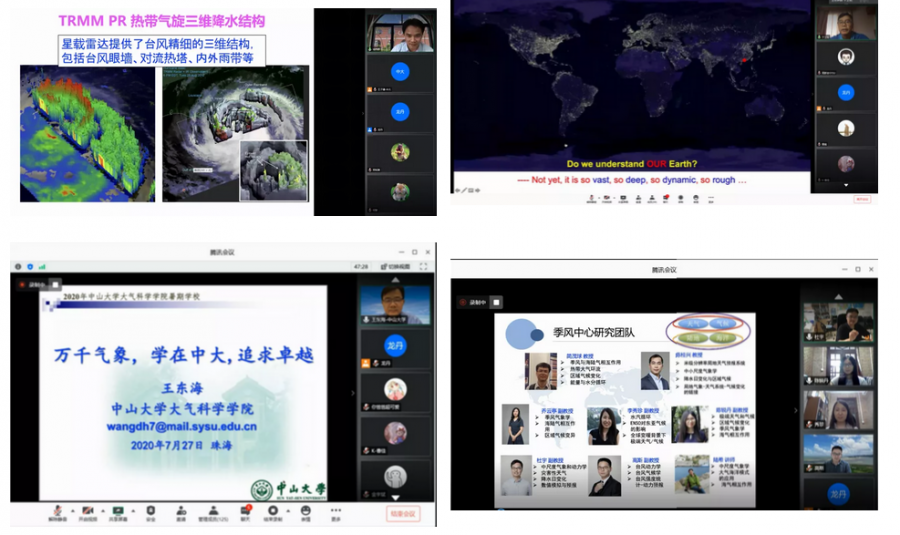Stop recording with square button in bottom-left meeting
Viewport: 900px width, 535px height.
56,284
